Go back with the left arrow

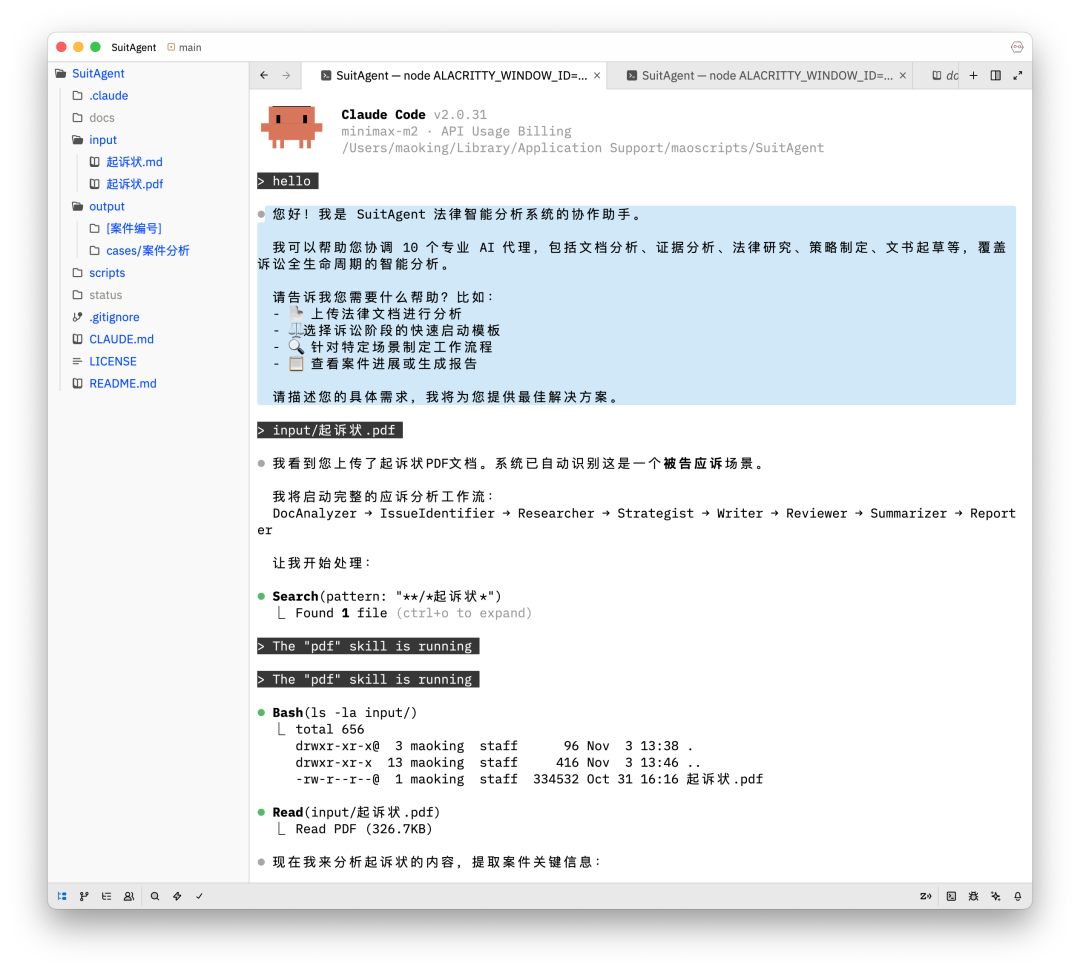point(264,75)
